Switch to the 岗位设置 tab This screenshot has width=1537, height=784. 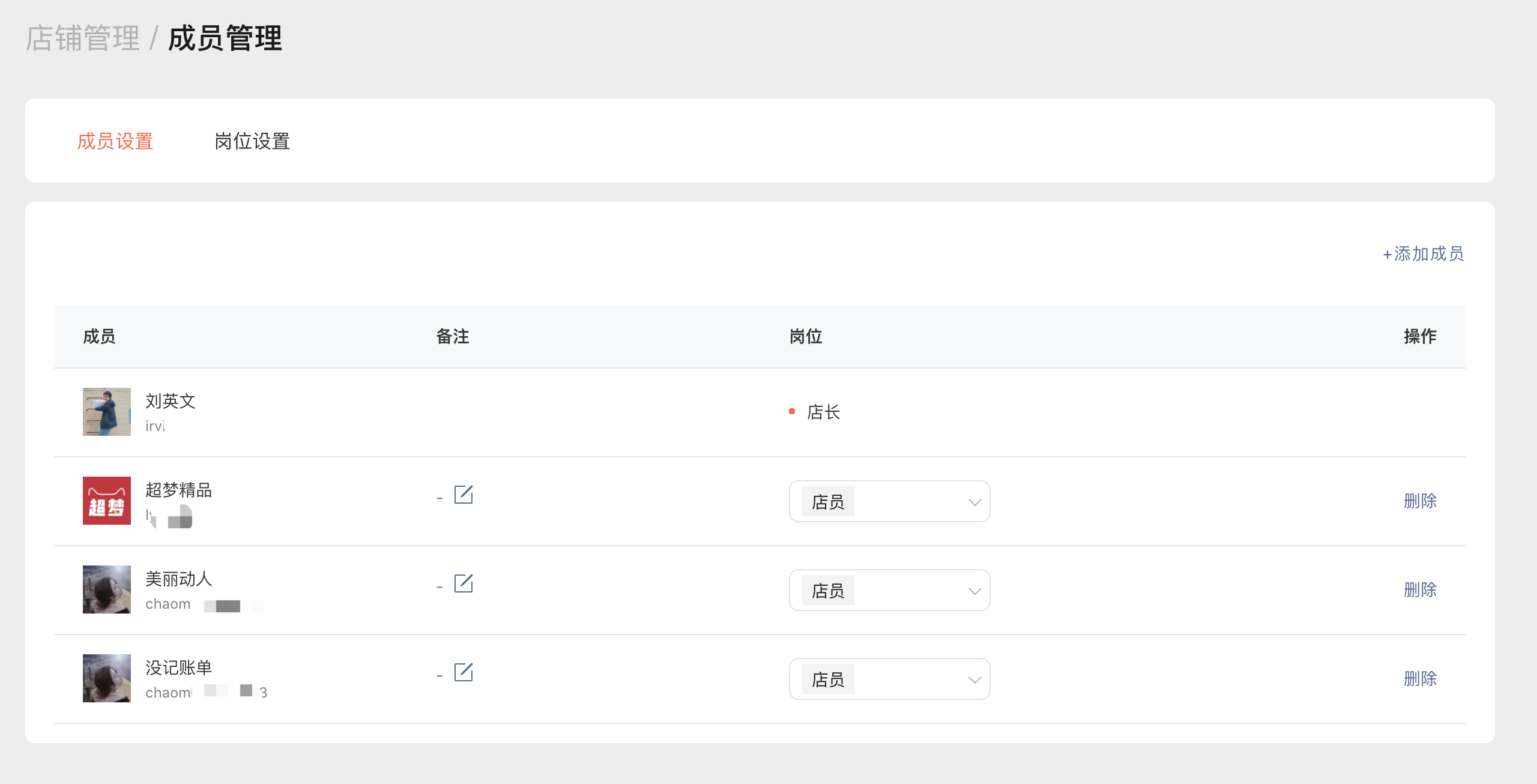pyautogui.click(x=252, y=142)
